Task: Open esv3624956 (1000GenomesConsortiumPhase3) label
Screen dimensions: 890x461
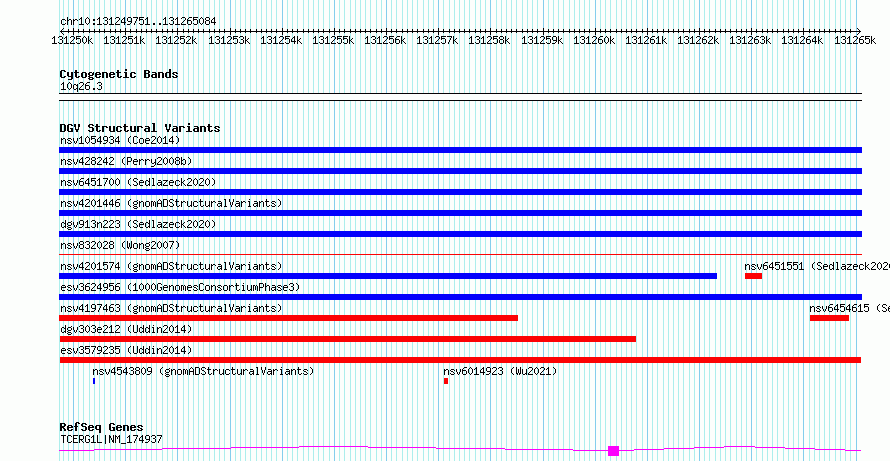Action: tap(180, 287)
